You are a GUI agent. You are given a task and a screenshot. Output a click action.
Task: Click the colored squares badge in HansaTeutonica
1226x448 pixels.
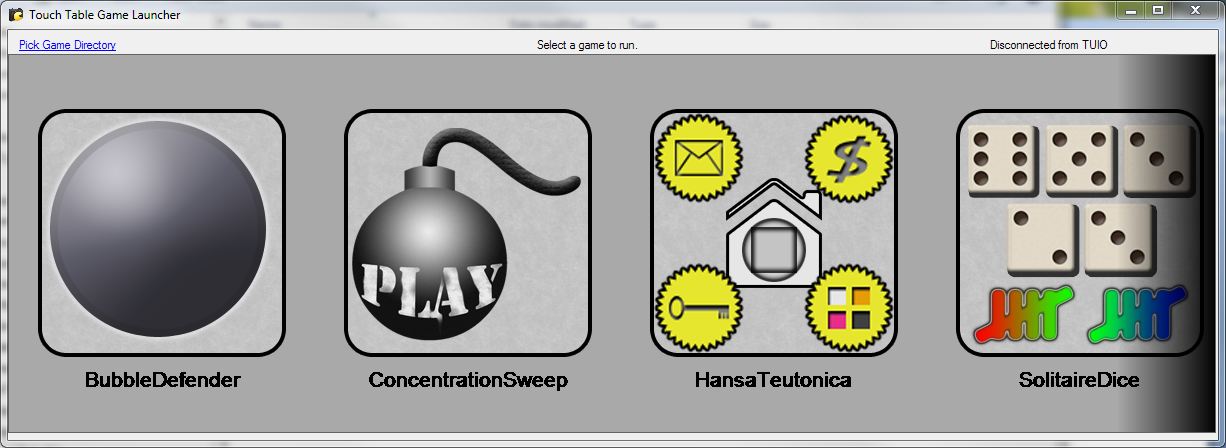848,307
